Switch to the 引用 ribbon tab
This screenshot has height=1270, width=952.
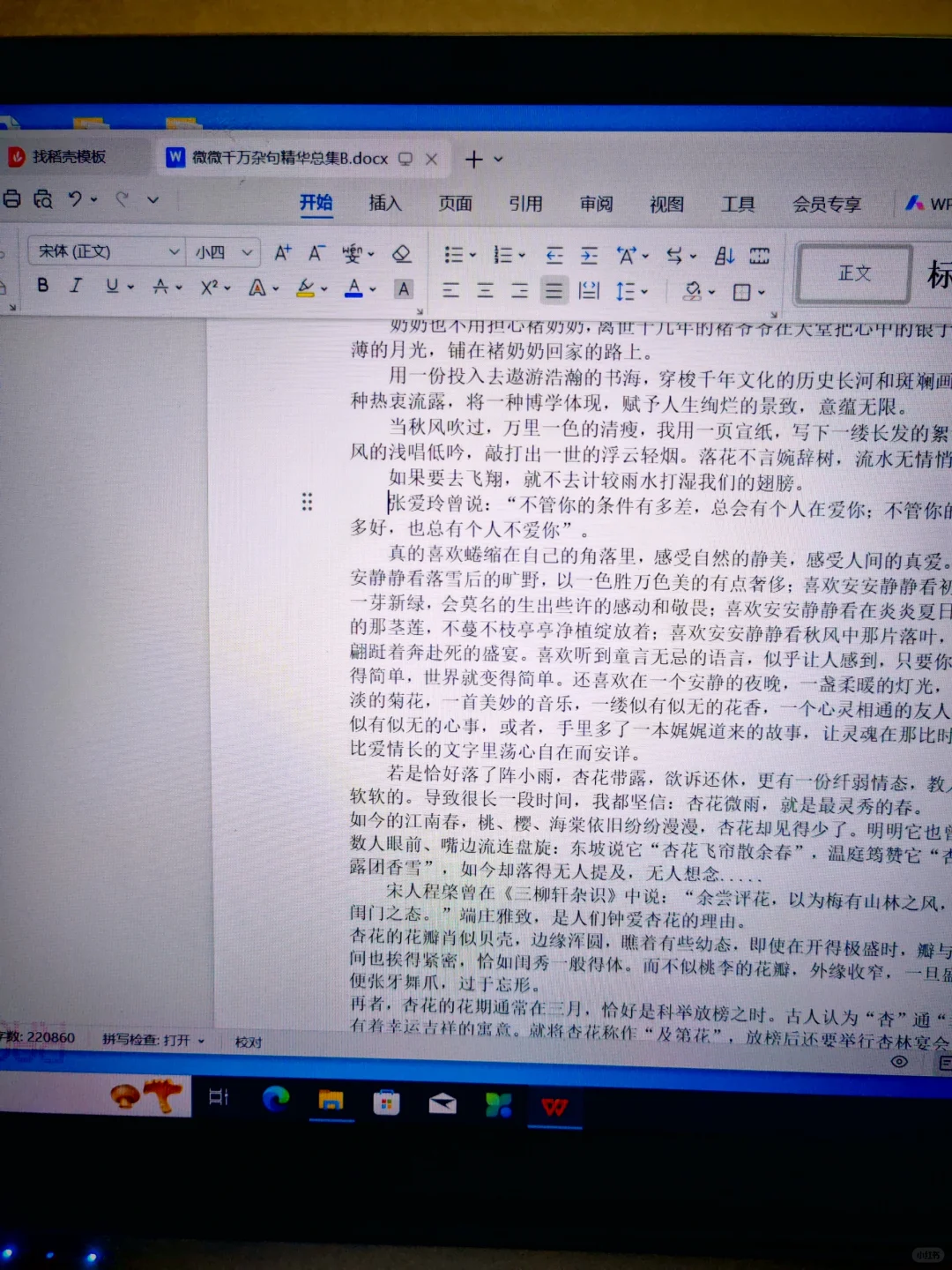[525, 204]
